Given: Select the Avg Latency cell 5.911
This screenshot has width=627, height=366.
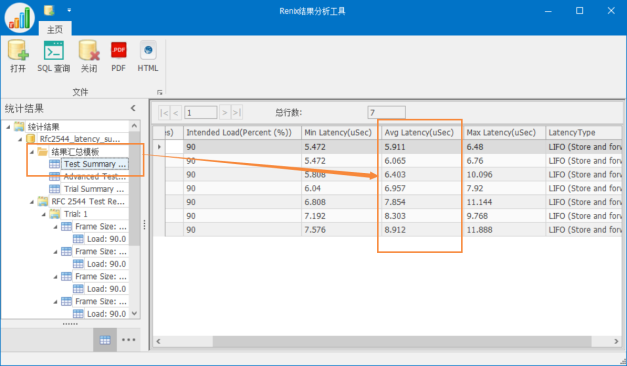Looking at the screenshot, I should tap(422, 147).
